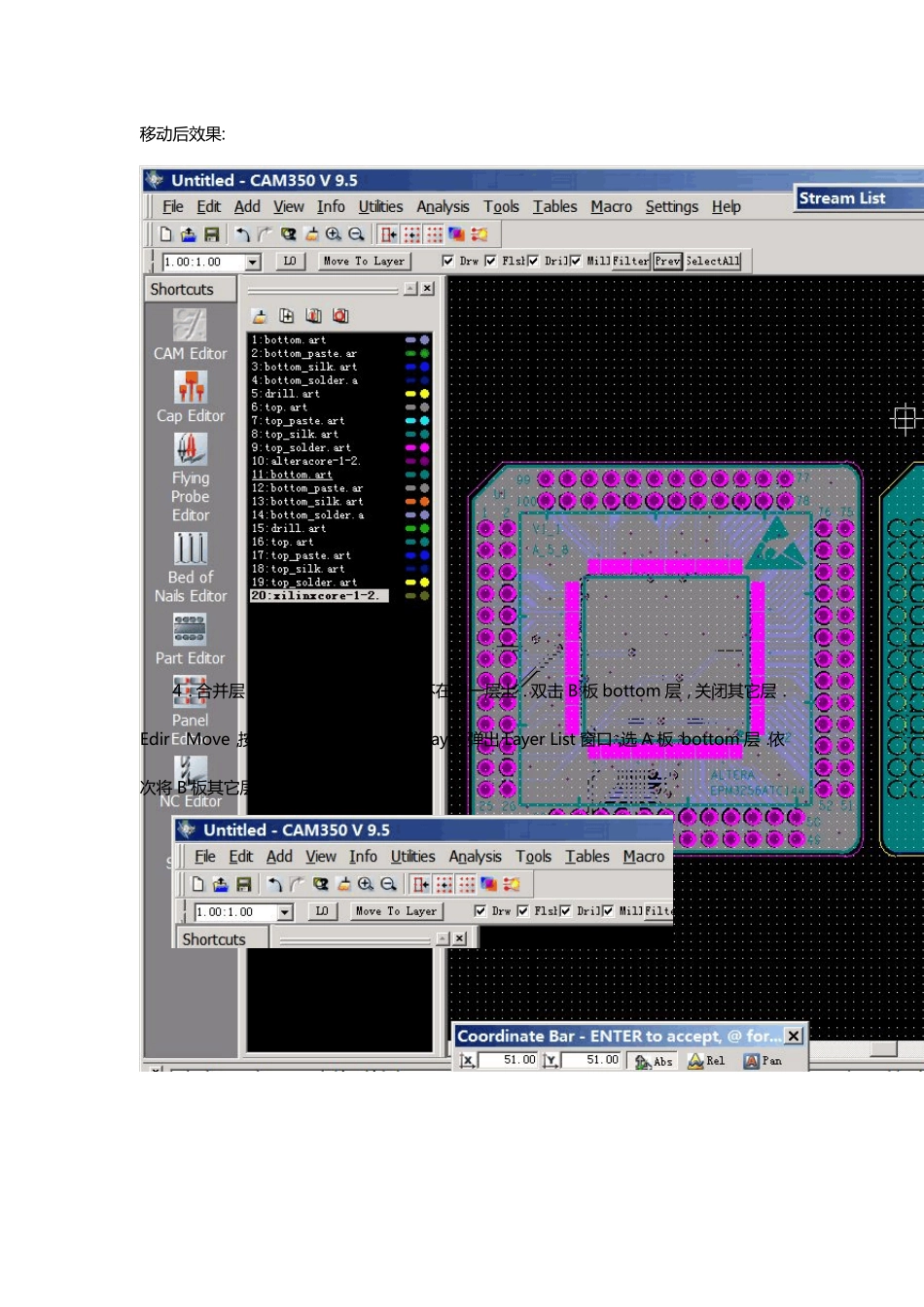Select layer 11:bottom.art in layer list
The image size is (924, 1307).
tap(292, 475)
